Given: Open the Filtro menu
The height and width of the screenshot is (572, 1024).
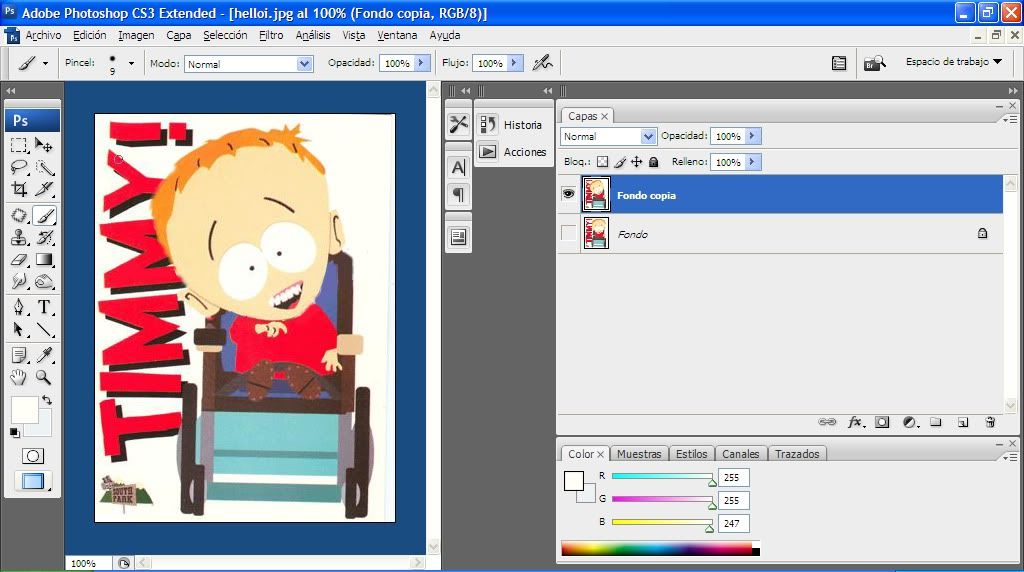Looking at the screenshot, I should 271,35.
